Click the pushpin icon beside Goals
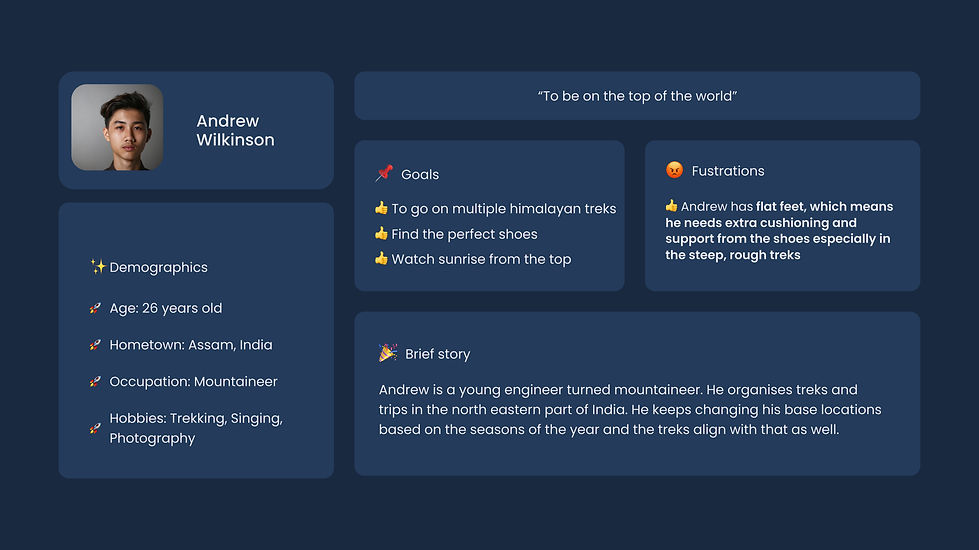Image resolution: width=979 pixels, height=550 pixels. click(x=384, y=174)
